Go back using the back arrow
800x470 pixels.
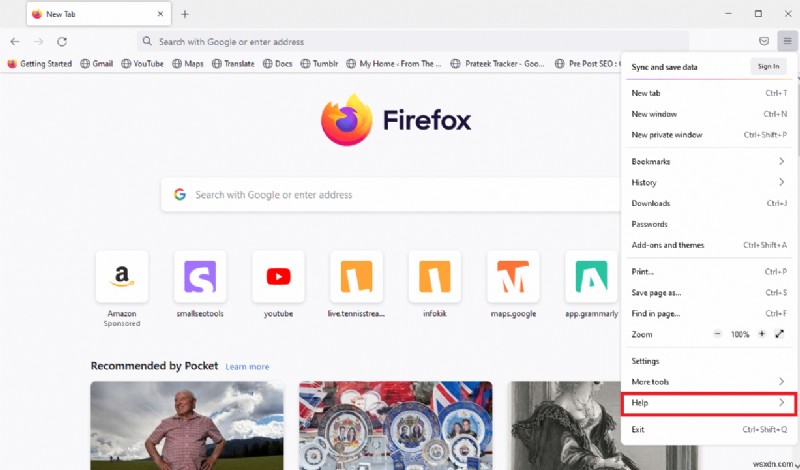[15, 41]
